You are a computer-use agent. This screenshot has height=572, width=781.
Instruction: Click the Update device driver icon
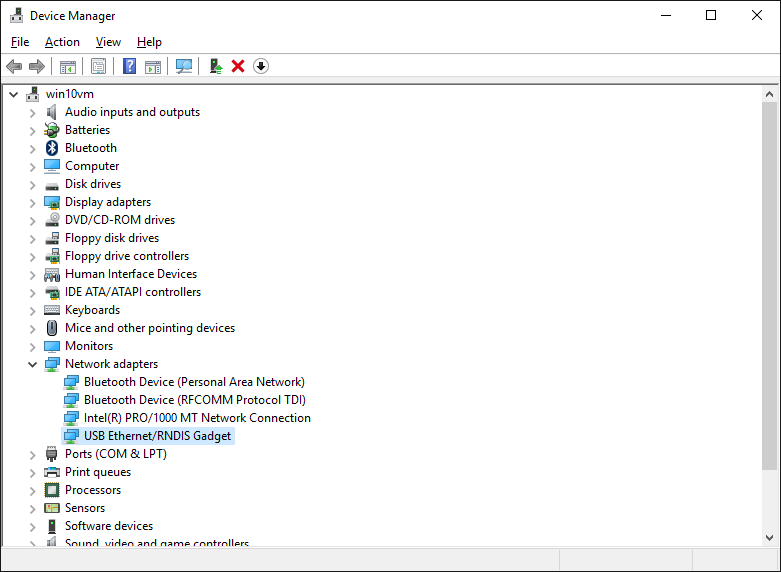pyautogui.click(x=216, y=66)
